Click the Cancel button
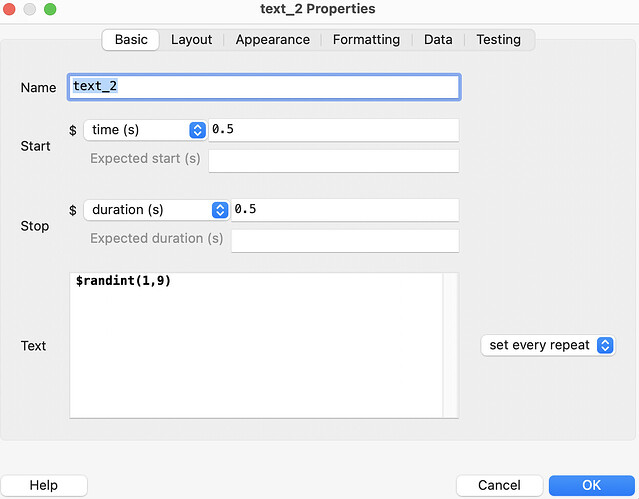Screen dimensions: 639x499 [499, 485]
